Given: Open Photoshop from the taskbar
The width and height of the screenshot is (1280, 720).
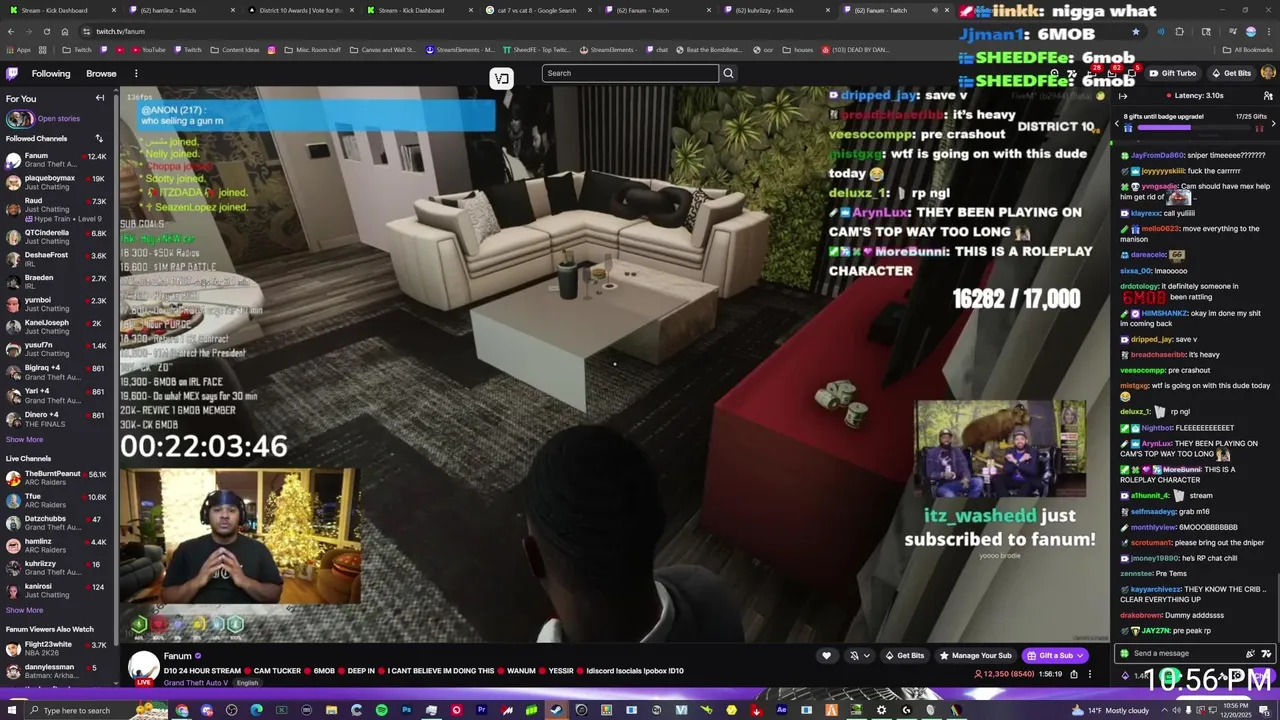Looking at the screenshot, I should (406, 710).
